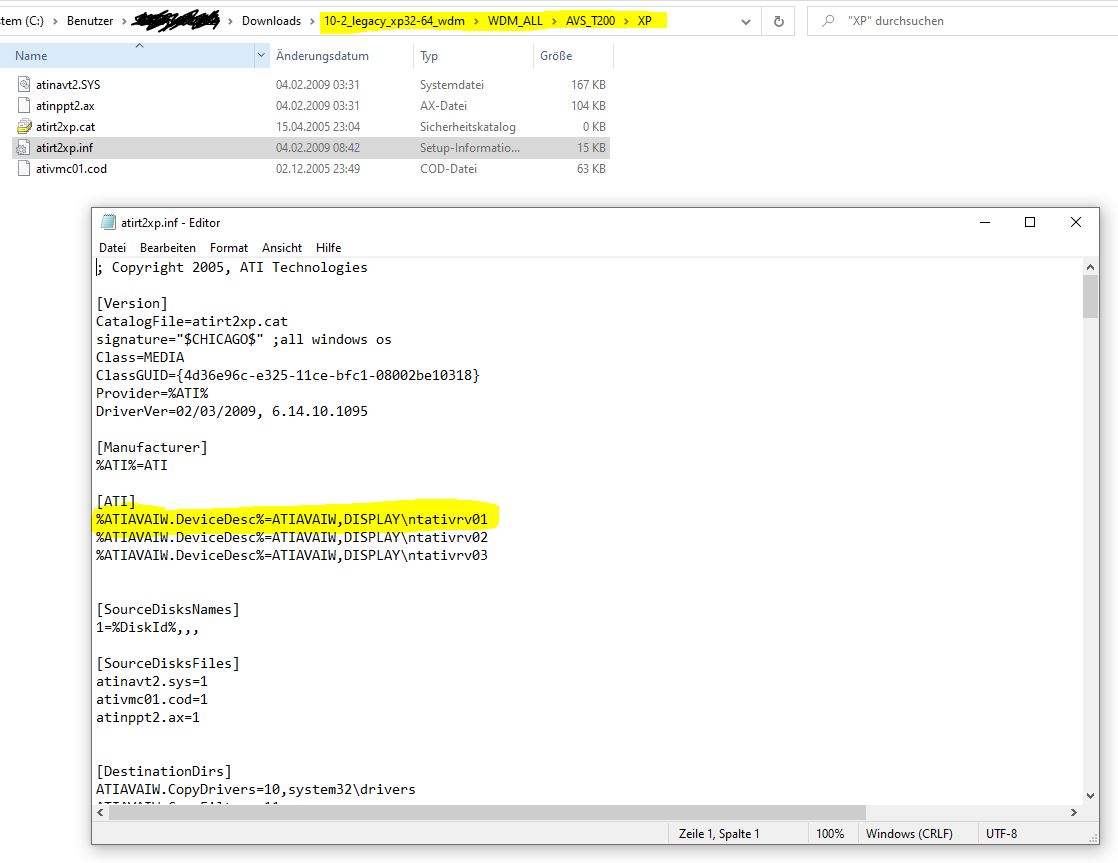
Task: Refresh the Explorer folder view
Action: 779,21
